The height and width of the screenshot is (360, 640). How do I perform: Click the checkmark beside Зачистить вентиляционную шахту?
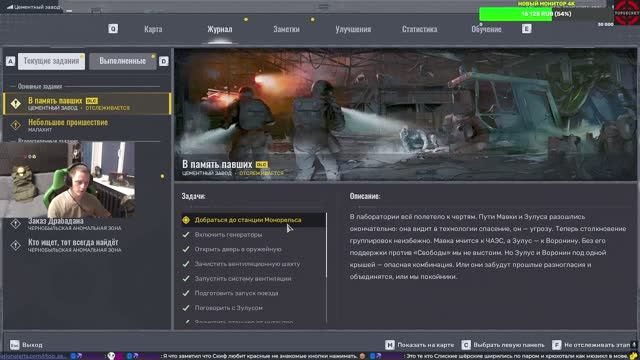click(x=186, y=264)
